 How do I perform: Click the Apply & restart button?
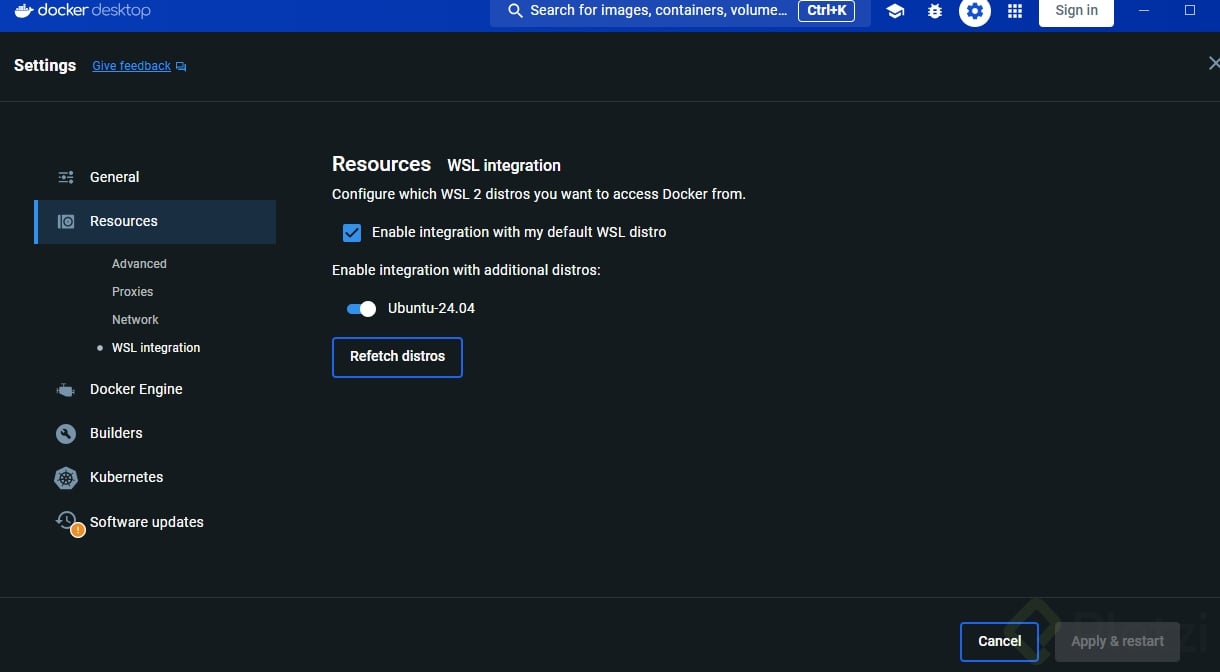click(1117, 642)
